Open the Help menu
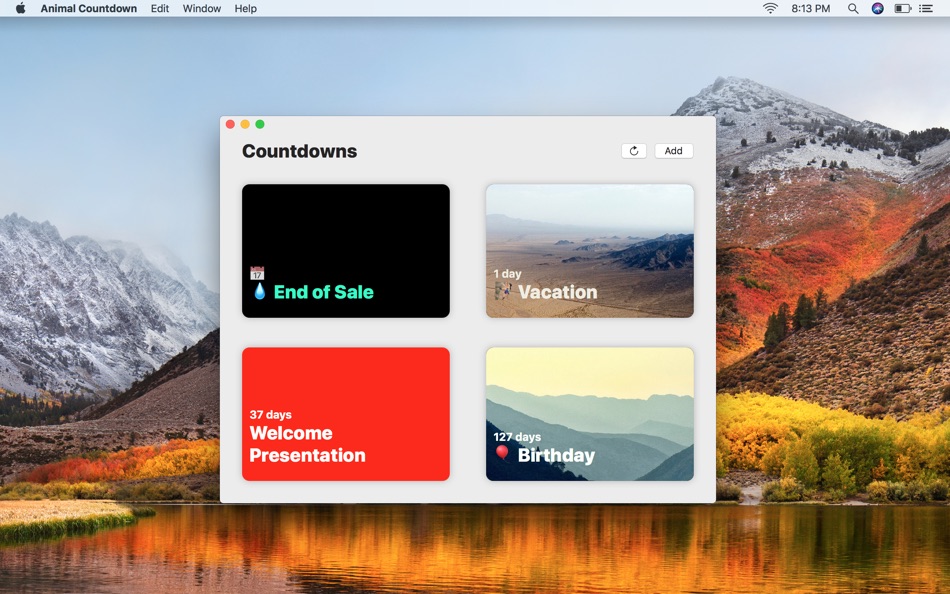Screen dimensions: 950x594 tap(245, 8)
